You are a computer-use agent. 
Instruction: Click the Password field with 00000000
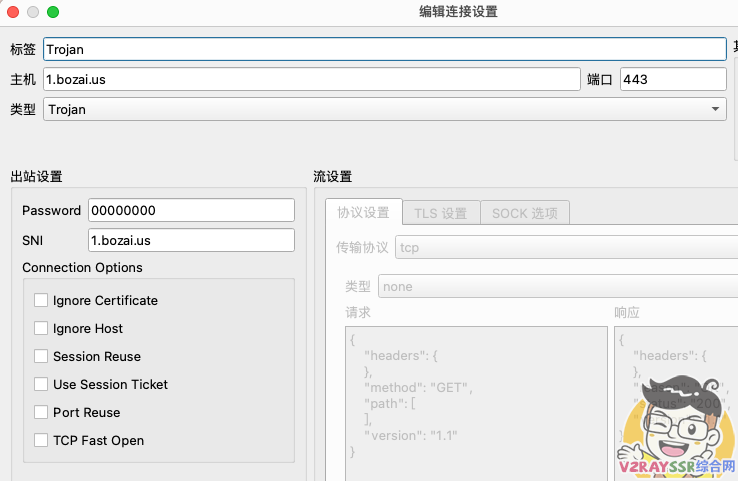[191, 210]
